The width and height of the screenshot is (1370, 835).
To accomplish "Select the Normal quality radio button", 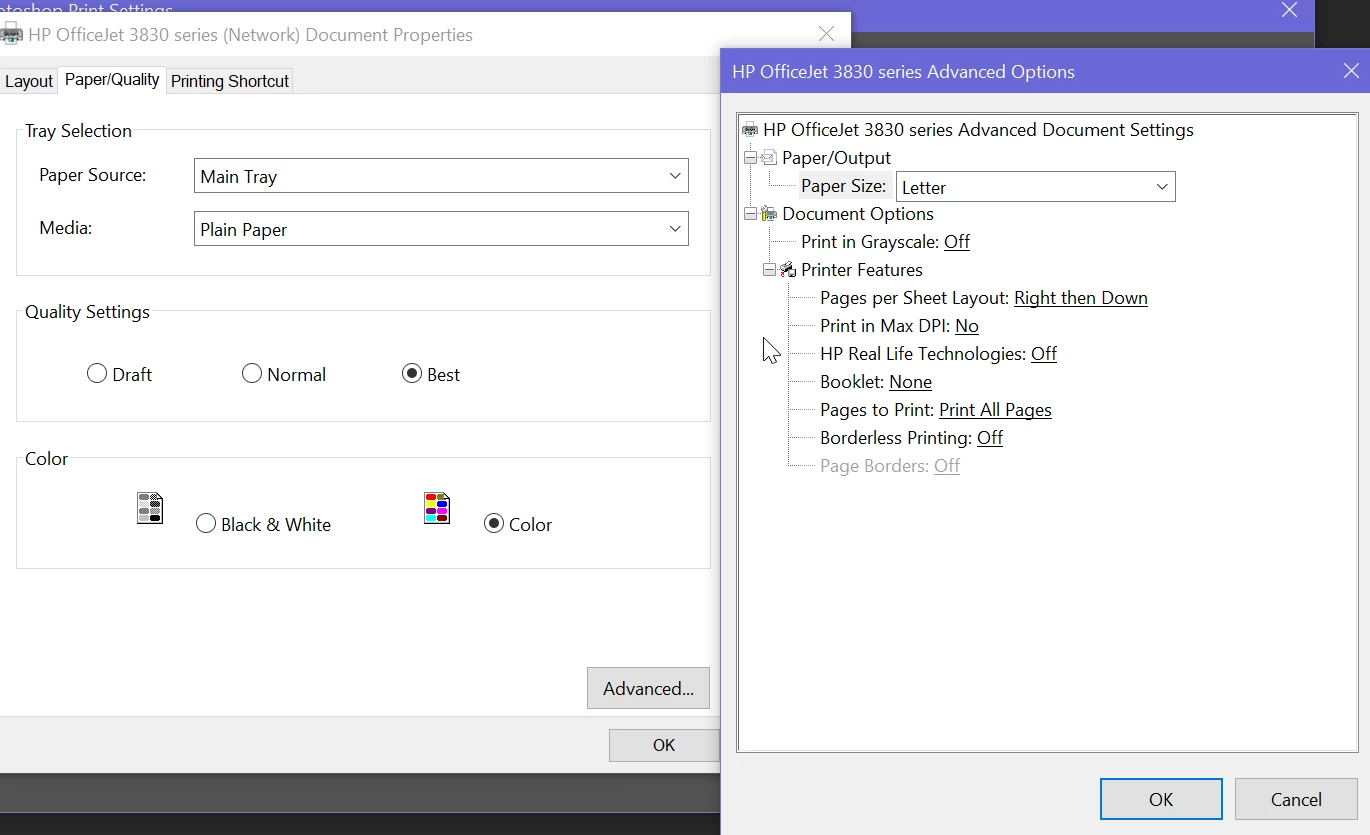I will (252, 374).
